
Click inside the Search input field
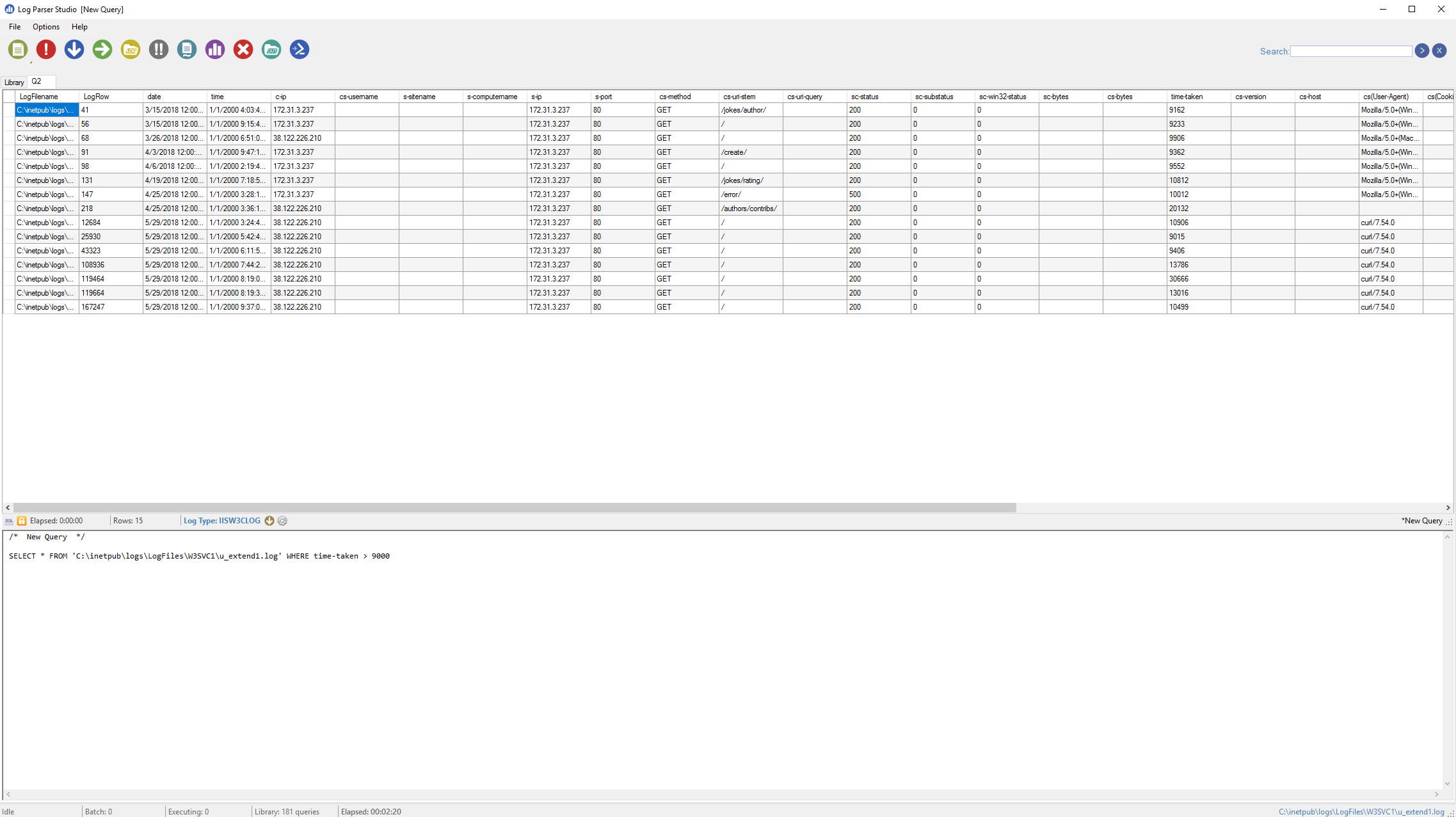coord(1350,51)
